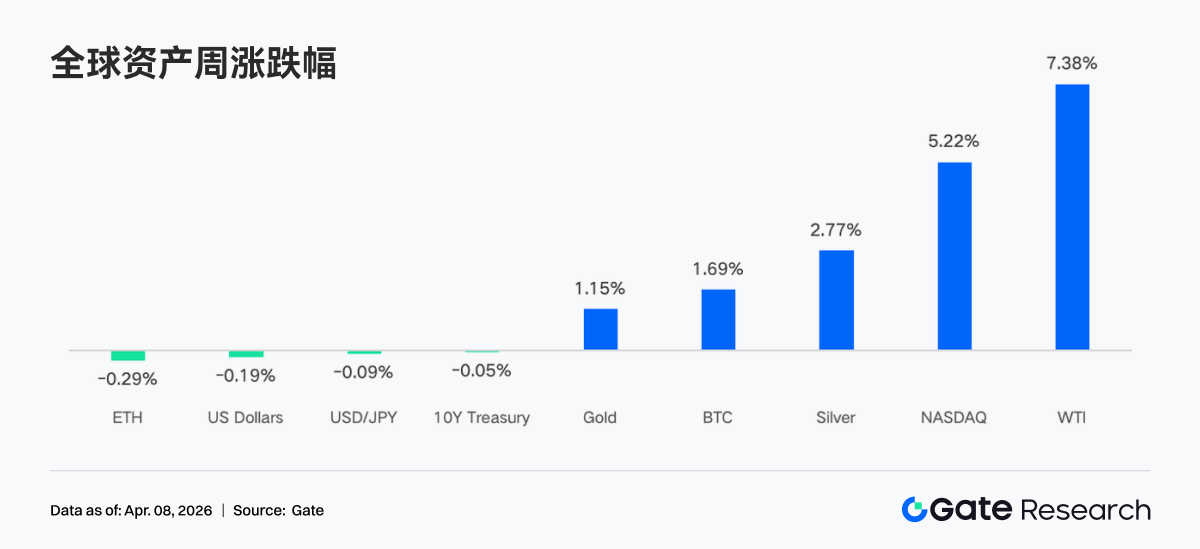Viewport: 1200px width, 549px height.
Task: Click the 'Data as of: Apr. 08, 2026' text
Action: click(x=131, y=510)
